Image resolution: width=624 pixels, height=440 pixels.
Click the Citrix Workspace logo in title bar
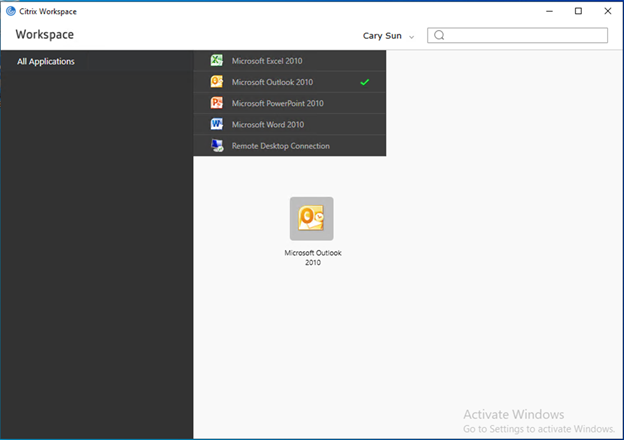click(x=11, y=11)
